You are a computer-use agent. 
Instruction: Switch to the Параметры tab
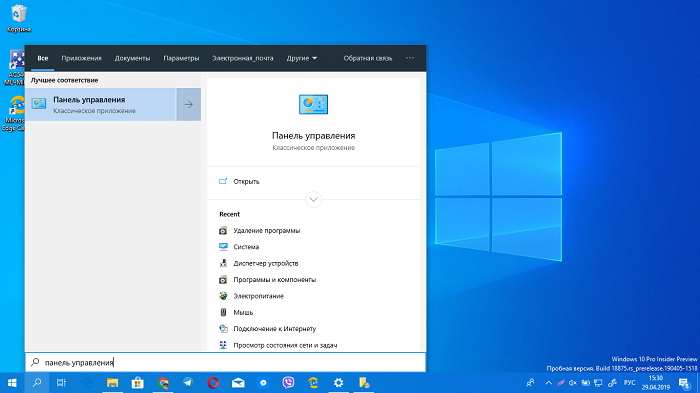[x=181, y=58]
